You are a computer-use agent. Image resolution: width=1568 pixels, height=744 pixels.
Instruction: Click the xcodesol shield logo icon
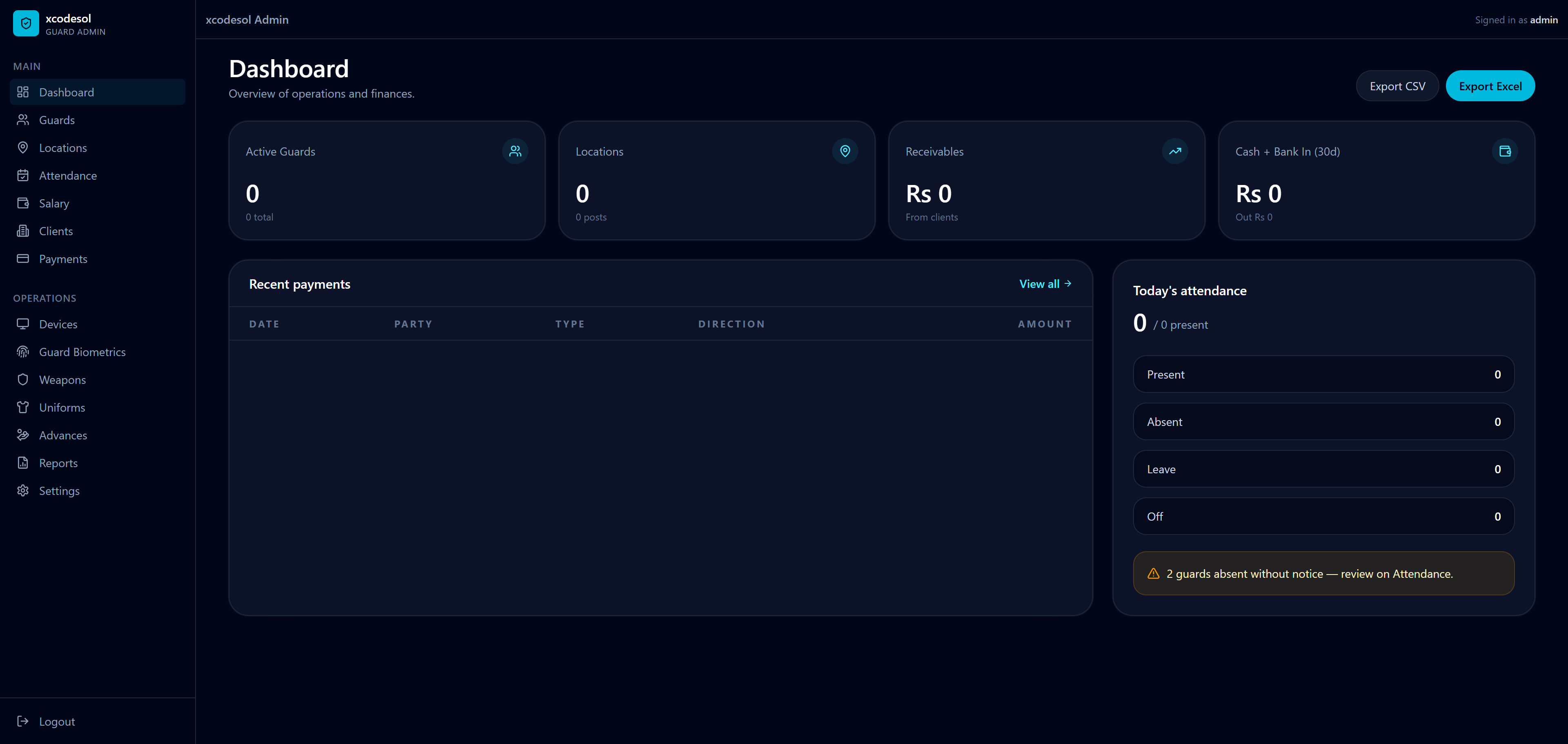click(26, 24)
